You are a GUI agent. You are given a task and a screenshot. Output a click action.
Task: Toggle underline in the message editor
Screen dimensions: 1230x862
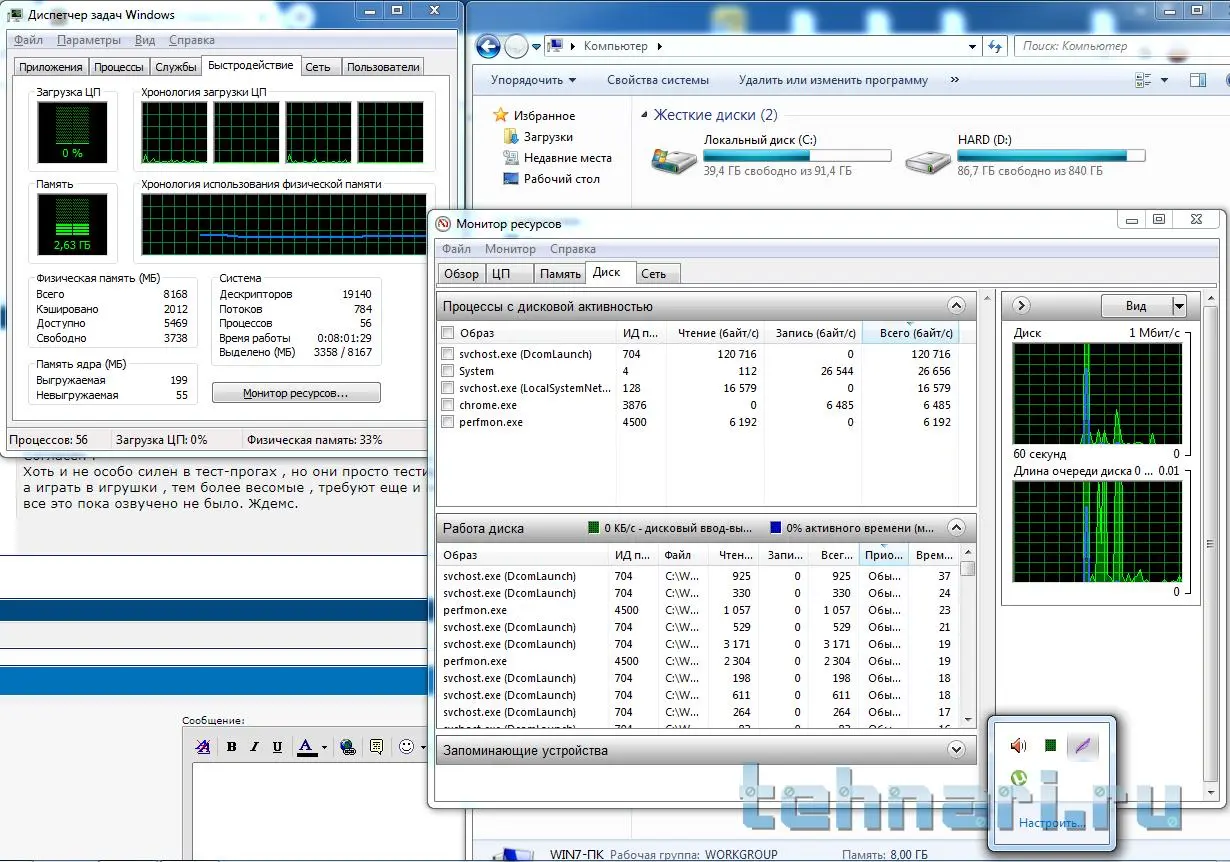click(x=277, y=747)
